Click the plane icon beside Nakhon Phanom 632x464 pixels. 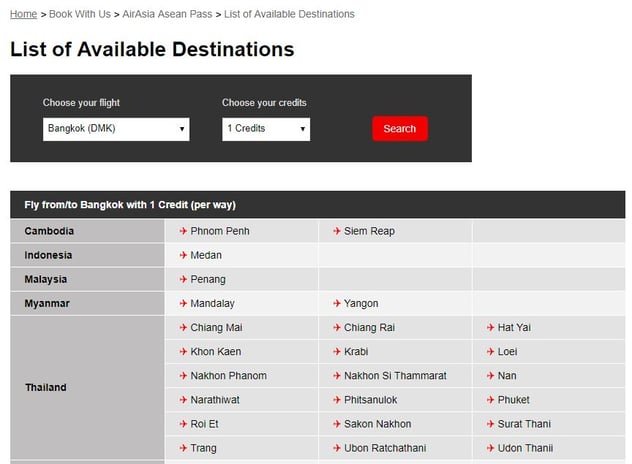tap(183, 376)
